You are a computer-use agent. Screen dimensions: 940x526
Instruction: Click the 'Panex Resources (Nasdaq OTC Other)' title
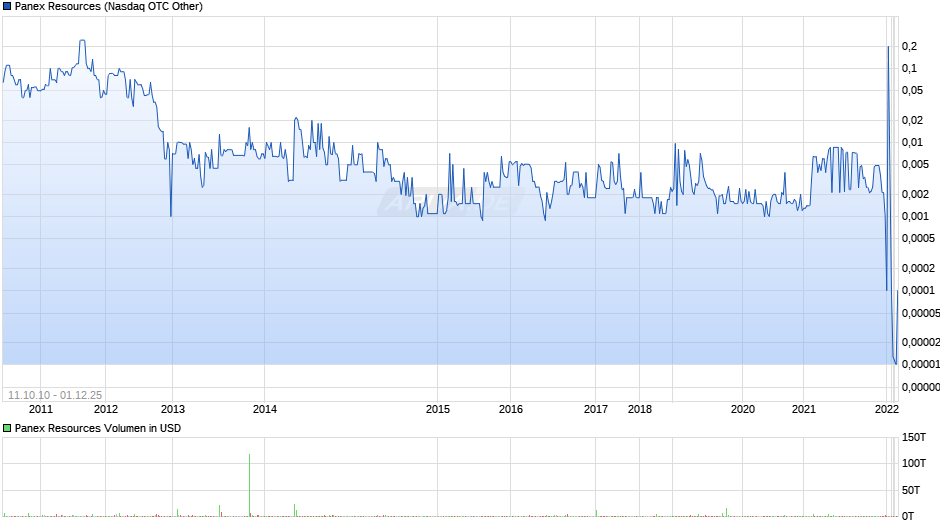coord(109,7)
